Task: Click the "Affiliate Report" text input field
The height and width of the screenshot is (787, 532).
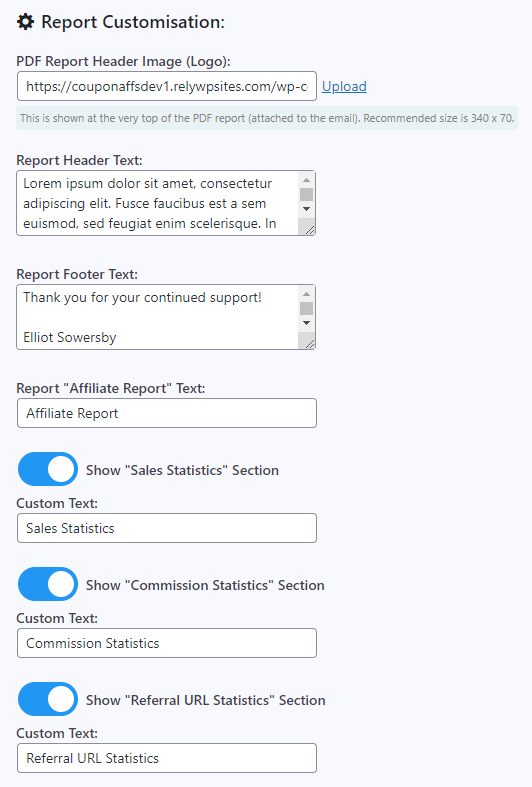Action: tap(167, 413)
